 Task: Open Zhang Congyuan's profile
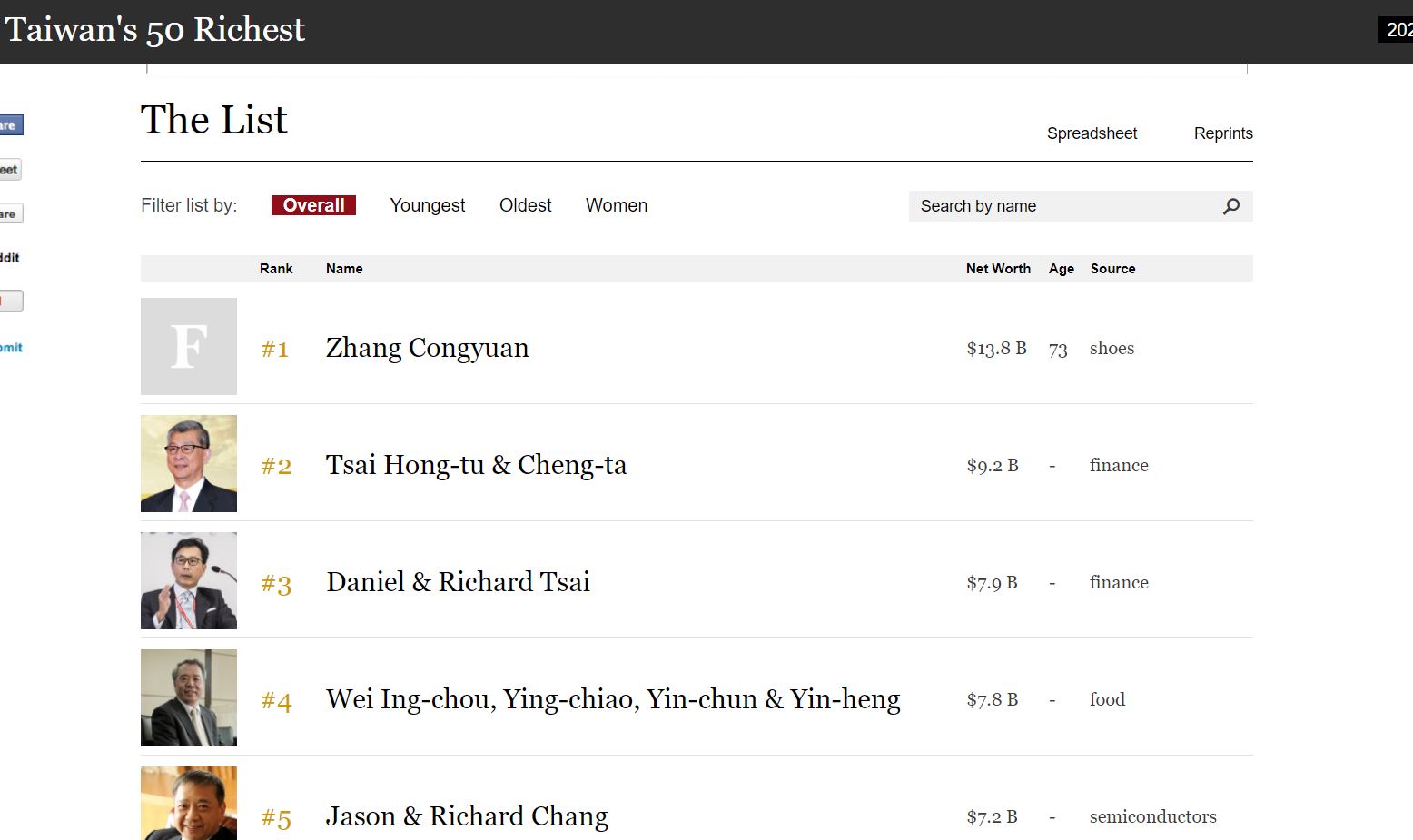coord(427,348)
